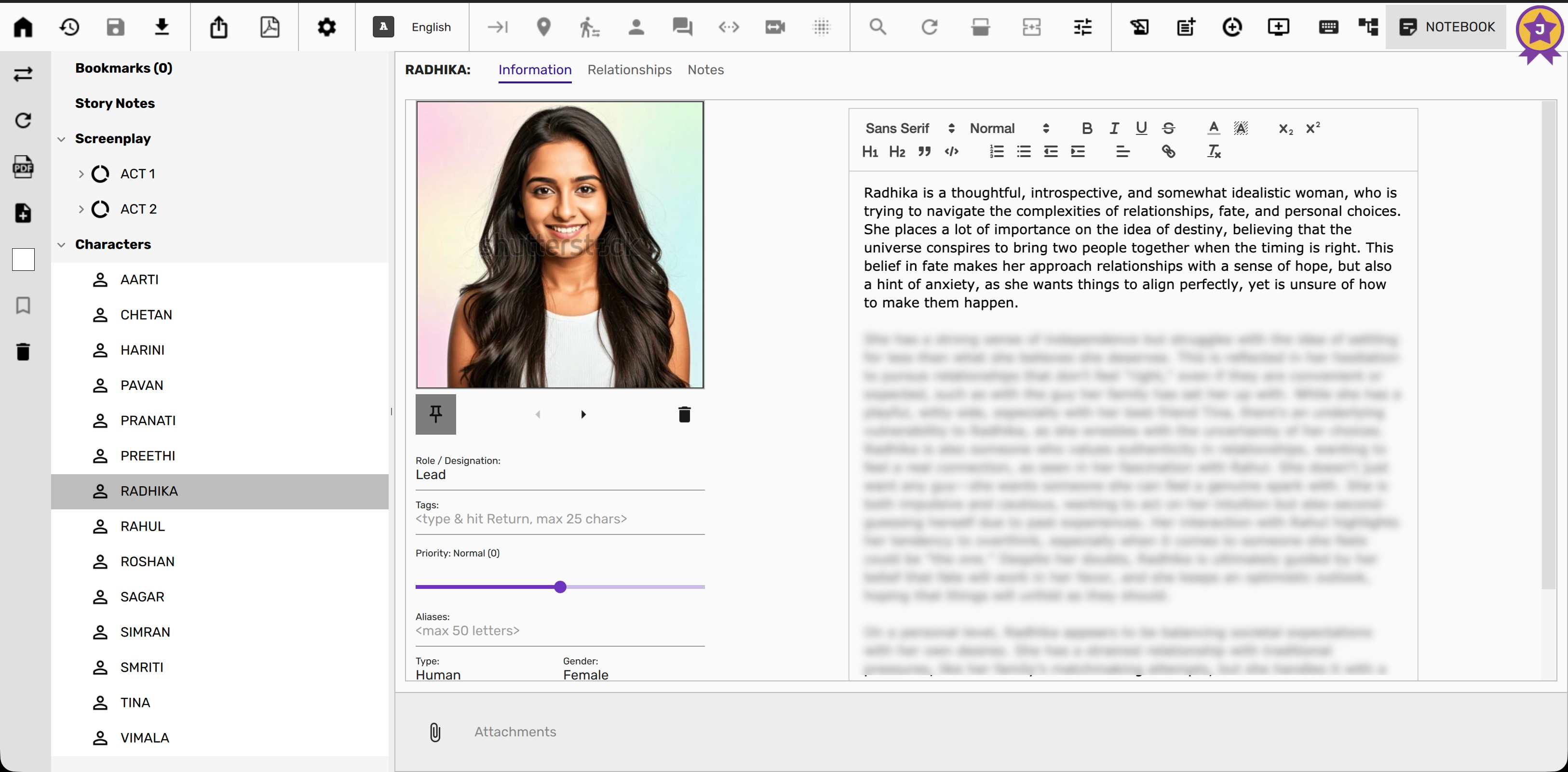
Task: Click the export PDF icon in toolbar
Action: (270, 27)
